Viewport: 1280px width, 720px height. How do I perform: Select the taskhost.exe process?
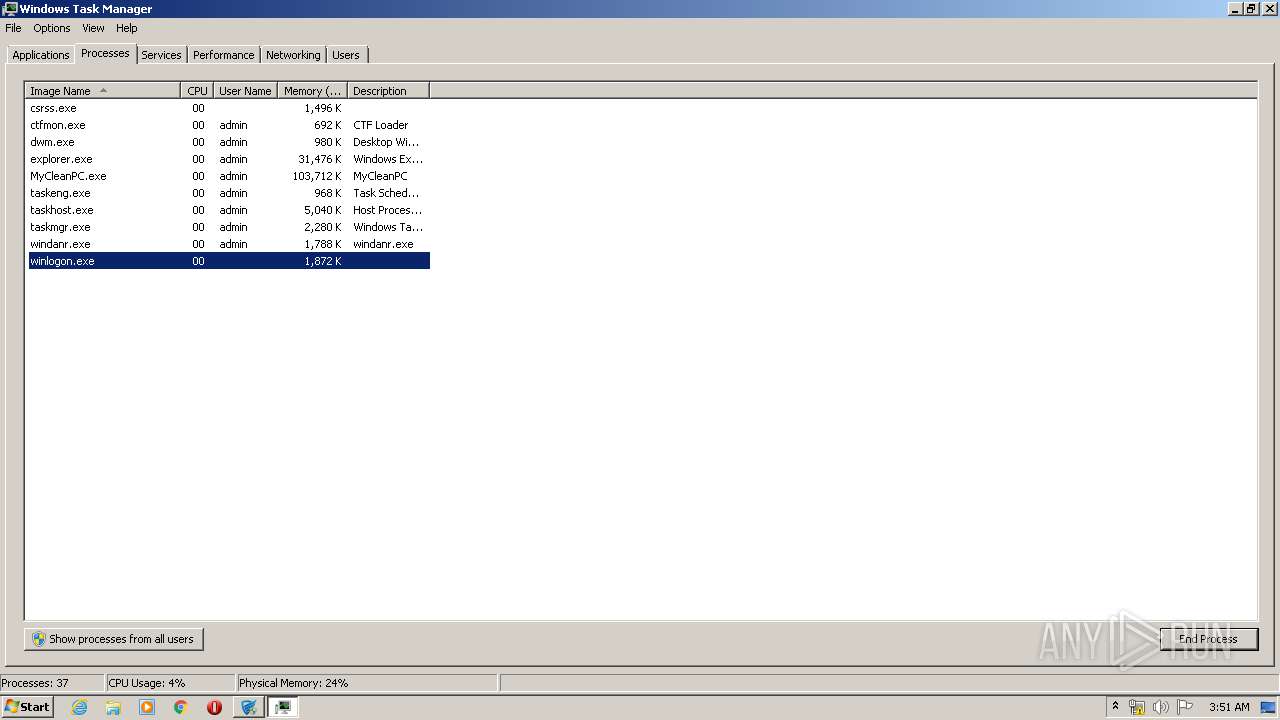point(229,210)
